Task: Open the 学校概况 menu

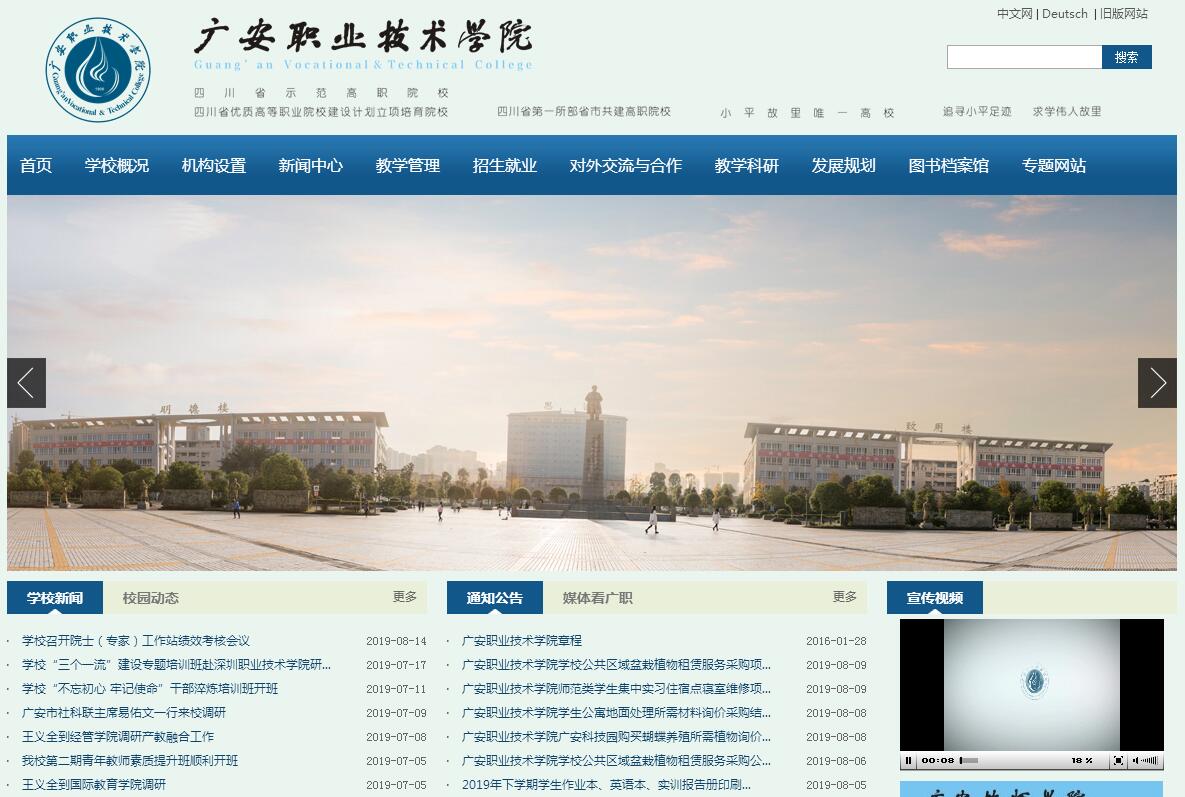Action: (117, 166)
